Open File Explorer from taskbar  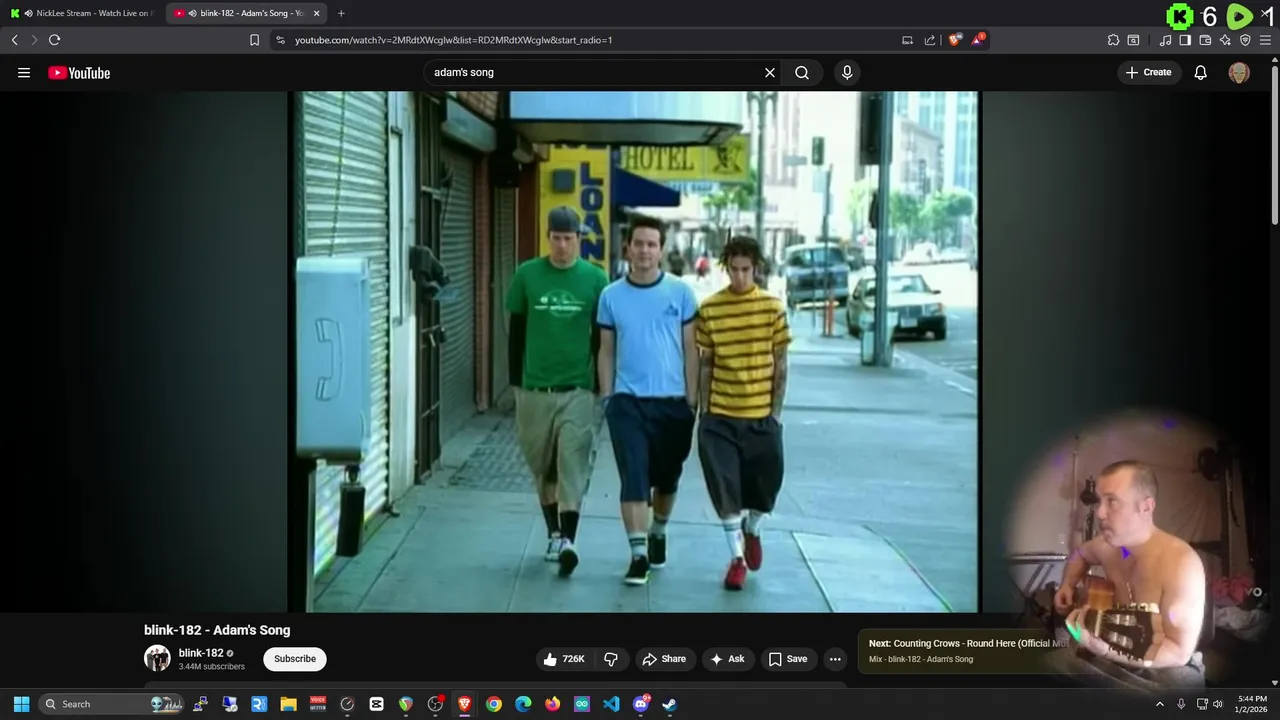[288, 704]
